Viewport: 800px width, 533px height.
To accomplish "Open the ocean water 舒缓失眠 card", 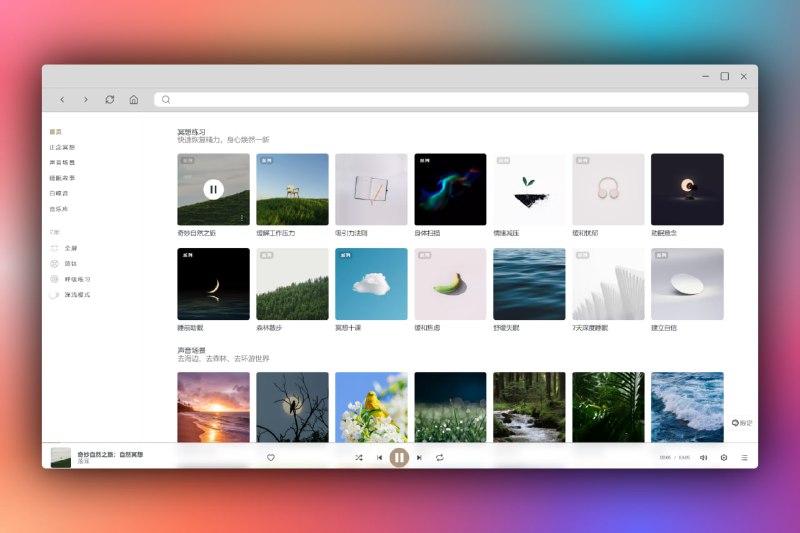I will click(x=529, y=284).
